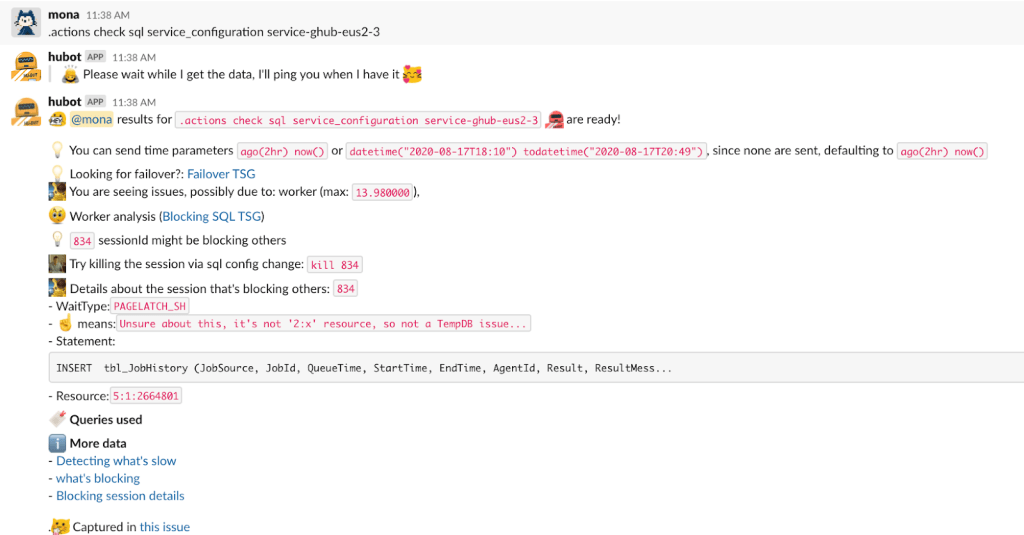The height and width of the screenshot is (535, 1024).
Task: Follow the 'this issue' link
Action: tap(164, 527)
